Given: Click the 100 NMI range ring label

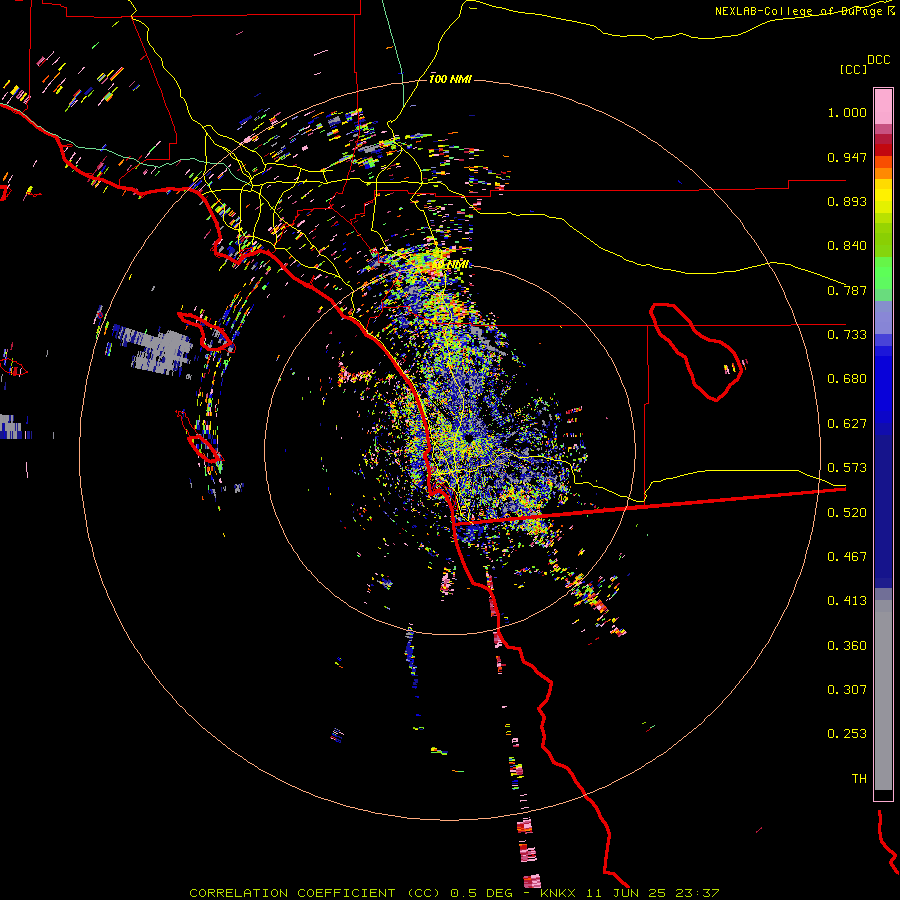Looking at the screenshot, I should click(x=451, y=79).
